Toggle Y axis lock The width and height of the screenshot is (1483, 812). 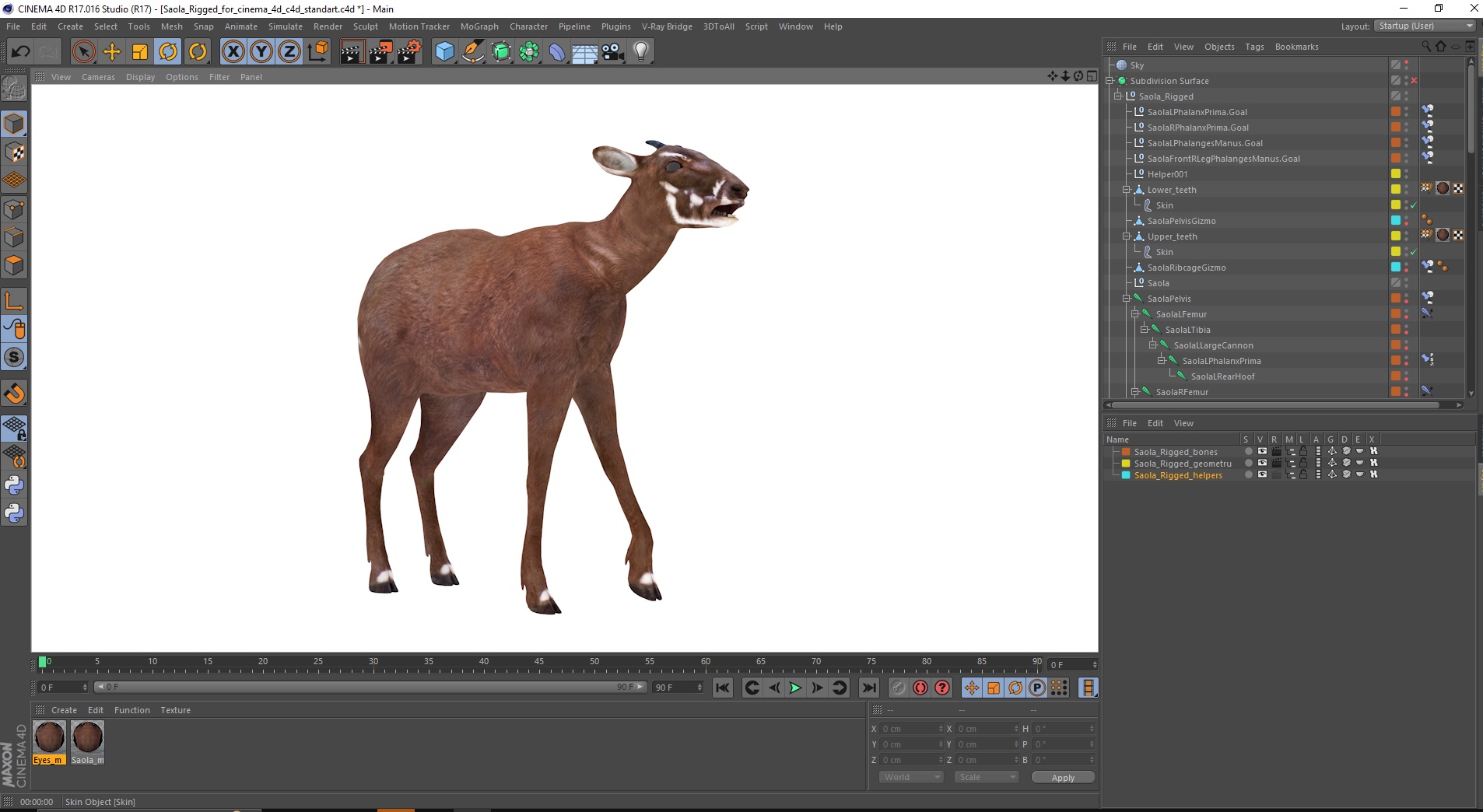pos(261,52)
